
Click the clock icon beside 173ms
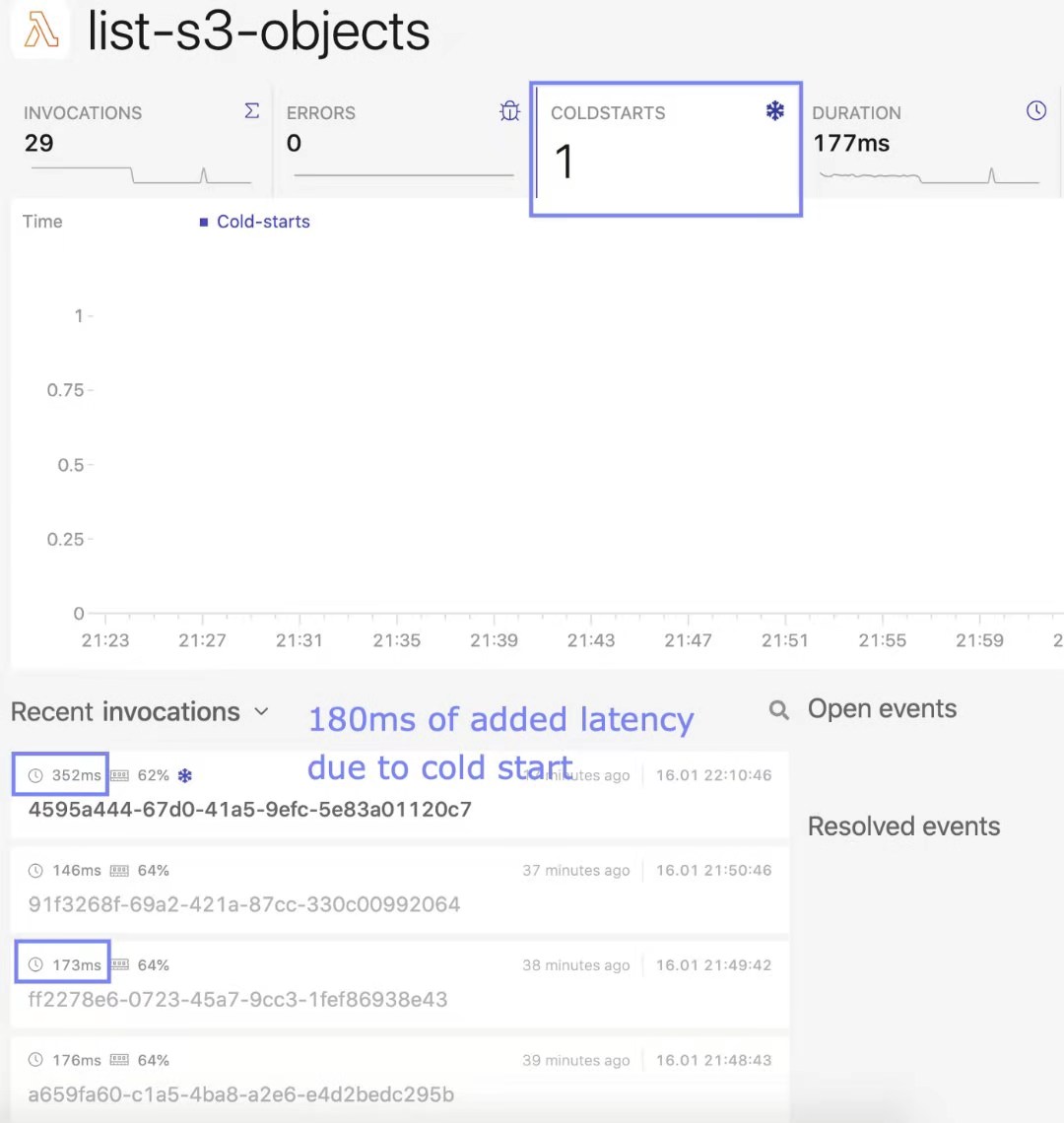tap(35, 964)
